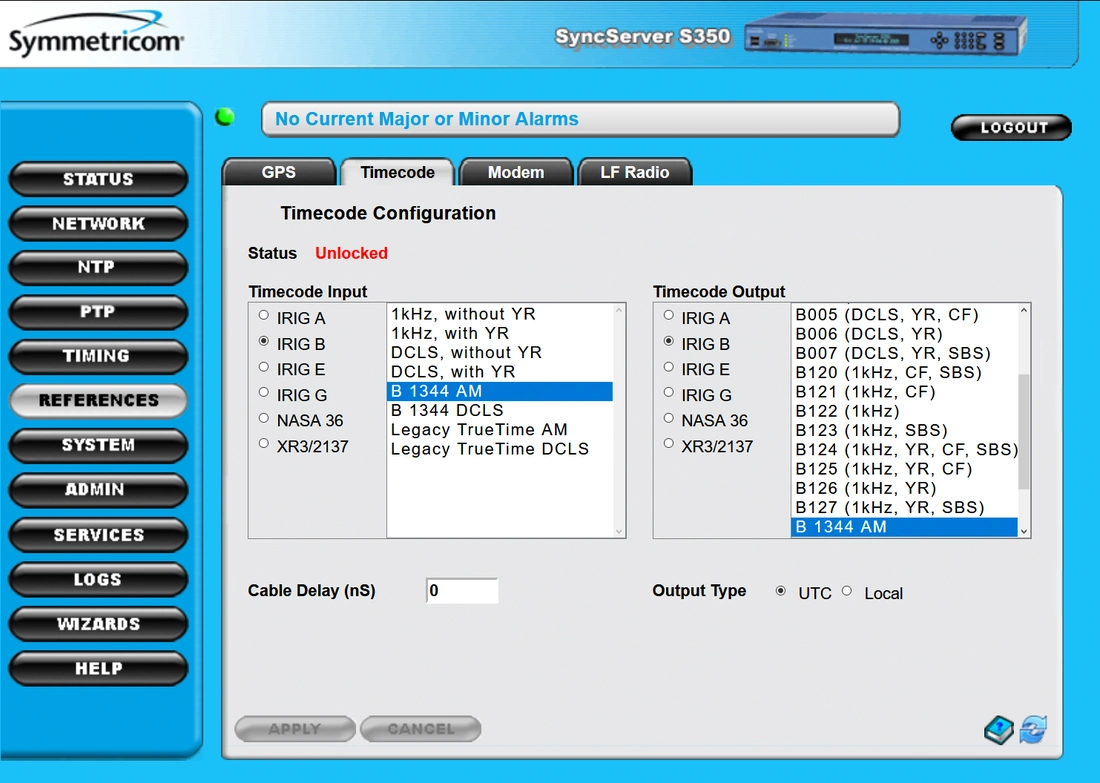The height and width of the screenshot is (783, 1100).
Task: Click the LOGOUT button
Action: click(1012, 128)
